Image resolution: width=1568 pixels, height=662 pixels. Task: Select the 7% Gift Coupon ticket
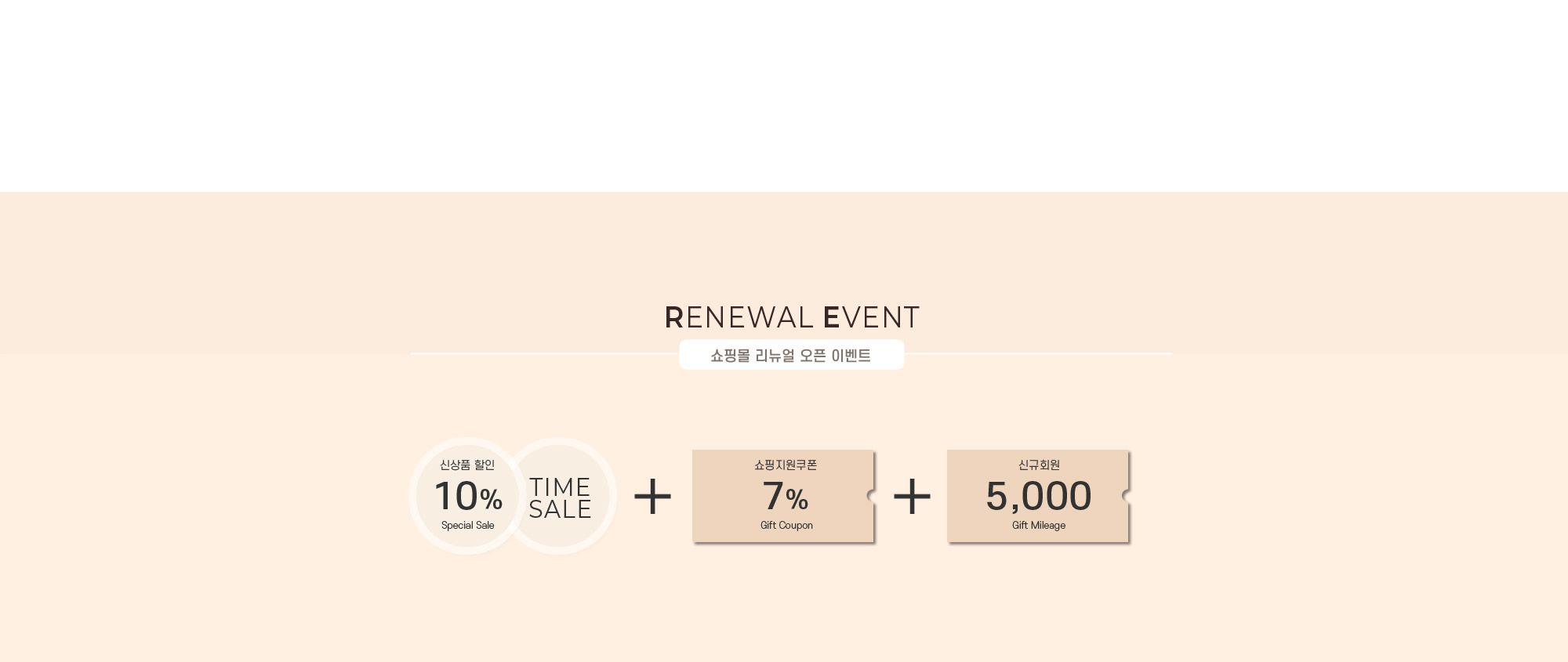[784, 496]
